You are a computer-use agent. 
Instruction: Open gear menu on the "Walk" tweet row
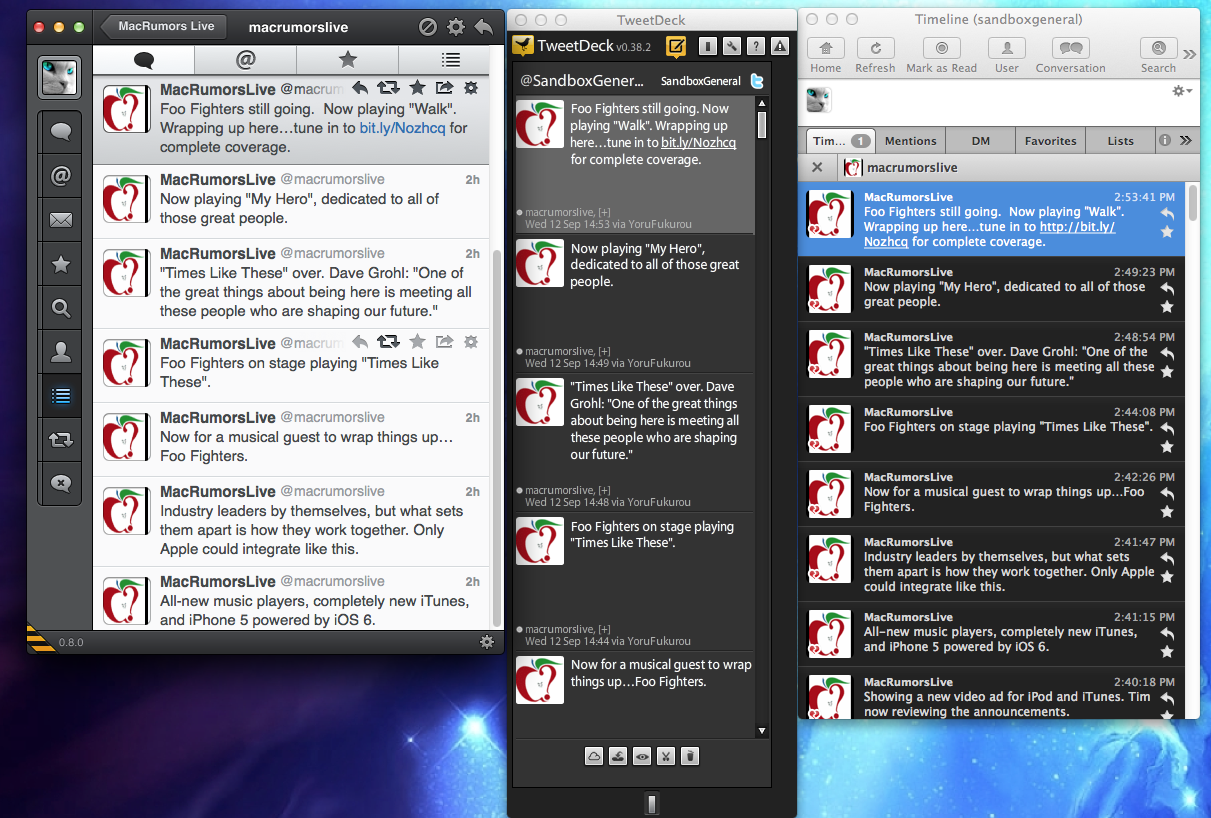point(471,89)
